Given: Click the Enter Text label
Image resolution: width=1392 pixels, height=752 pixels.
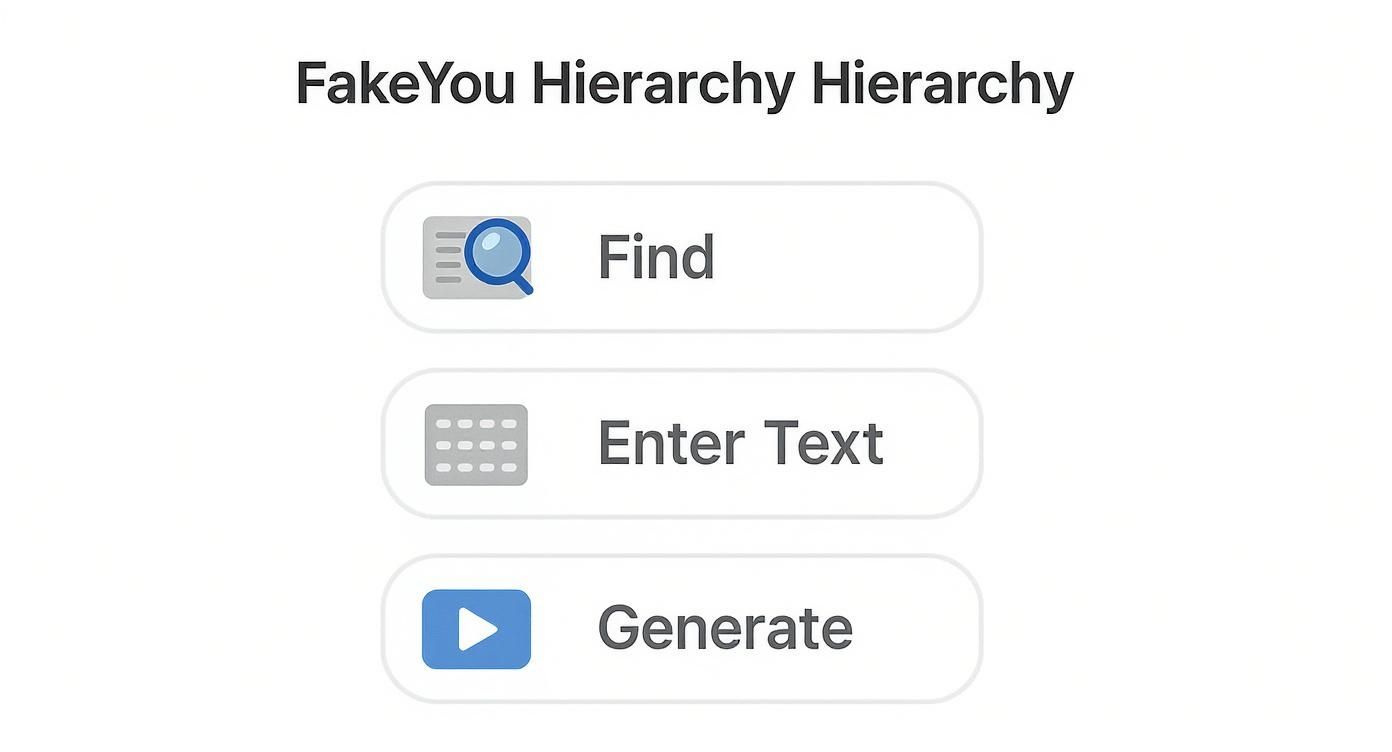Looking at the screenshot, I should (740, 441).
